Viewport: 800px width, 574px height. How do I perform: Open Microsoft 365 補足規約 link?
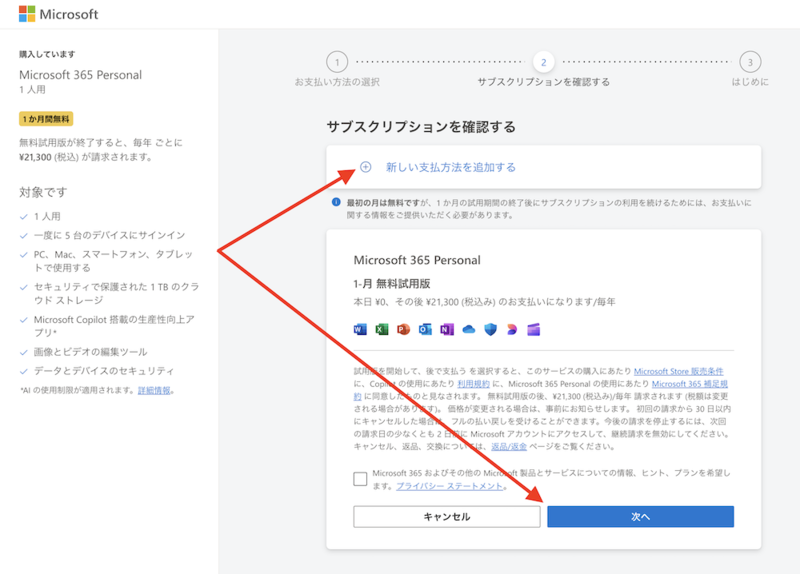pos(690,384)
